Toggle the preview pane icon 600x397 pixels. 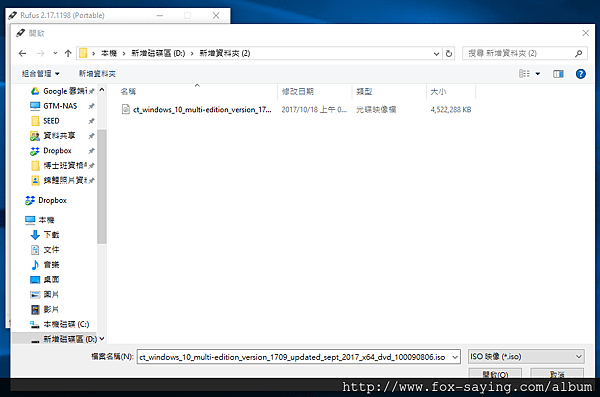pyautogui.click(x=558, y=74)
